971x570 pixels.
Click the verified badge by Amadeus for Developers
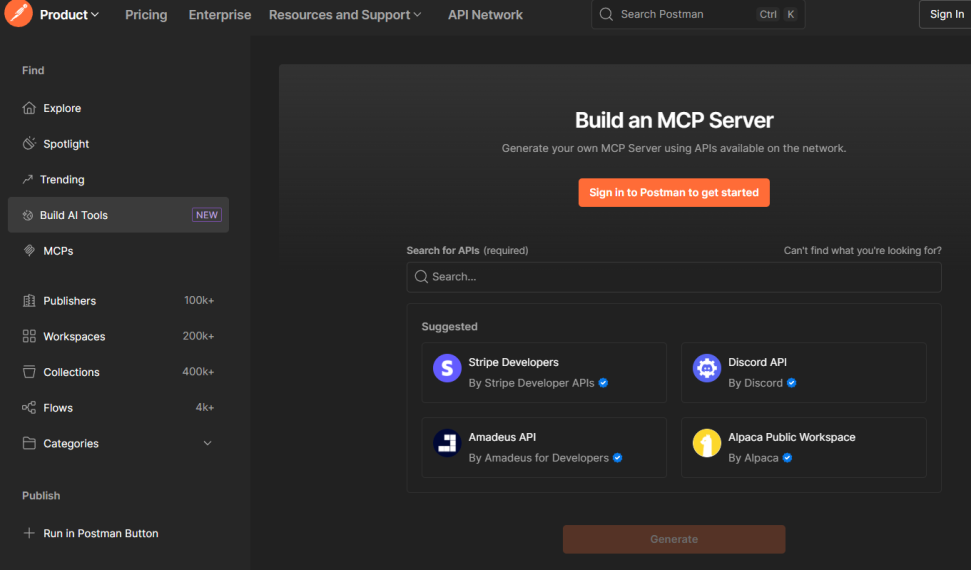(617, 458)
